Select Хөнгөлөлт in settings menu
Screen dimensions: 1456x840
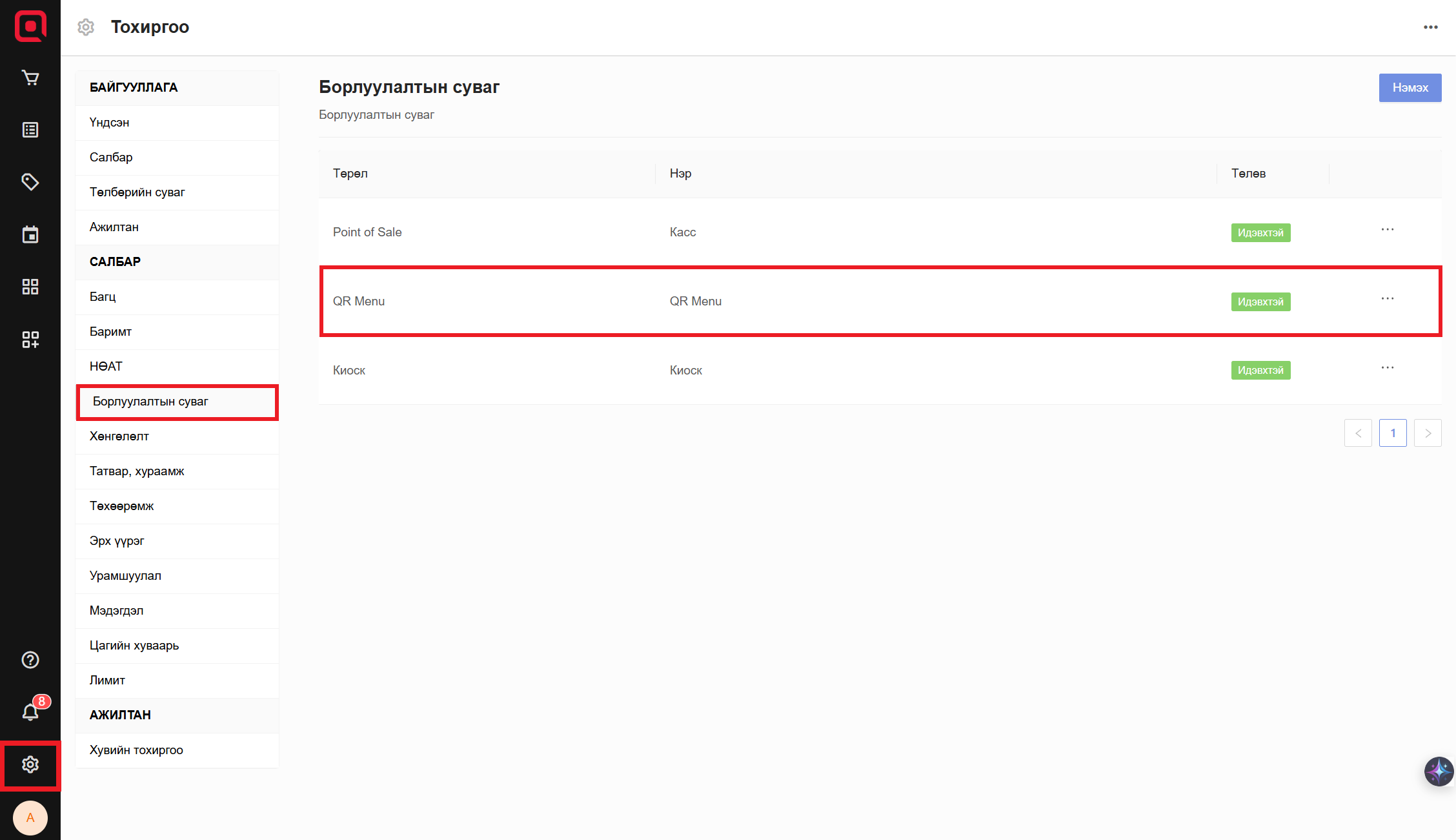[x=119, y=436]
